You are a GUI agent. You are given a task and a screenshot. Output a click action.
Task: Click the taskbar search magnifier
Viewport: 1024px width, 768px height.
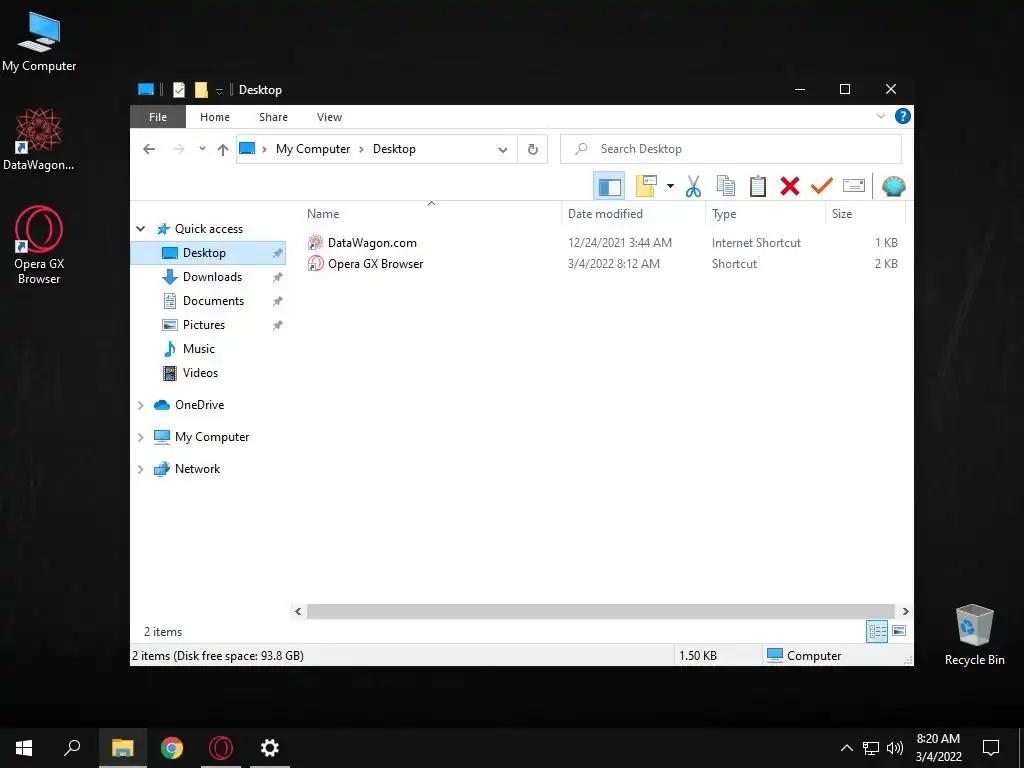click(72, 748)
